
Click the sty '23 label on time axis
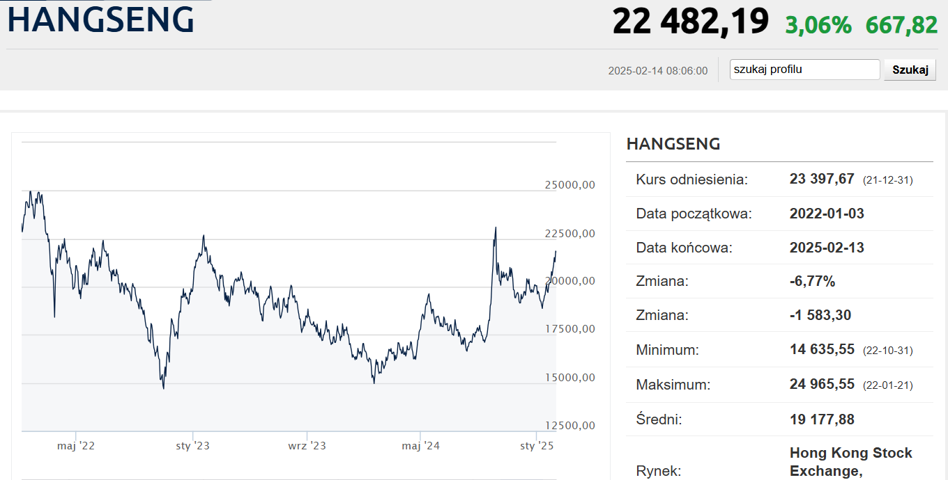(192, 446)
